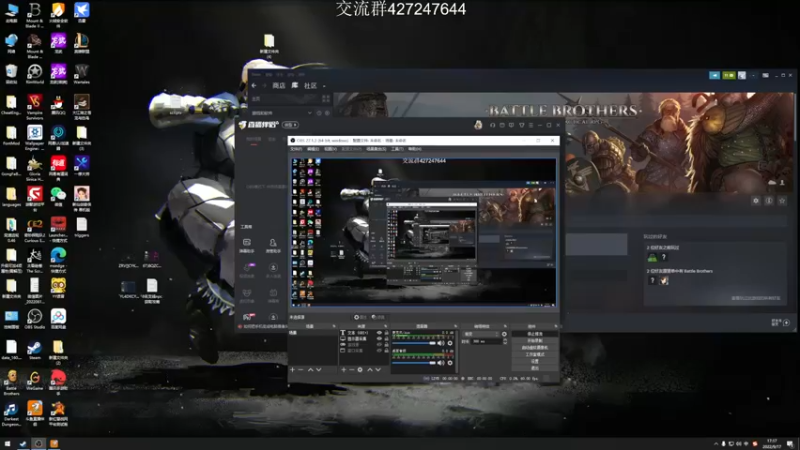Click 停止推流 in OBS controls

[535, 334]
